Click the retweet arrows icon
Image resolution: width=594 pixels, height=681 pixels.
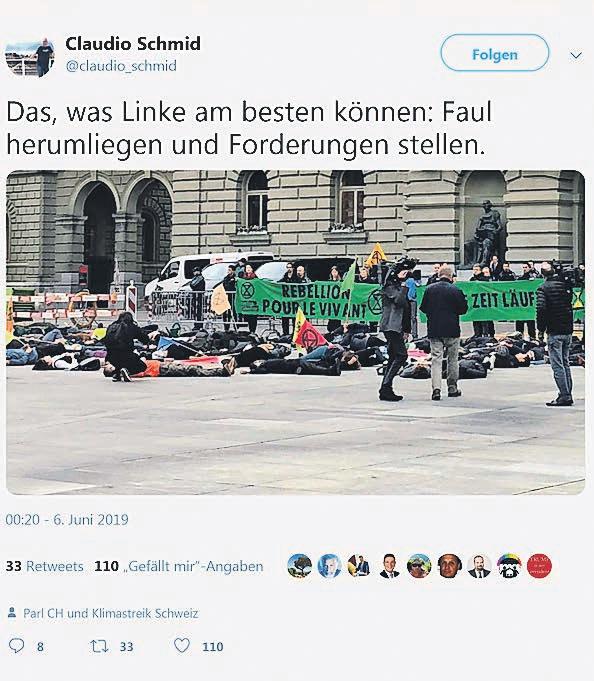coord(99,646)
